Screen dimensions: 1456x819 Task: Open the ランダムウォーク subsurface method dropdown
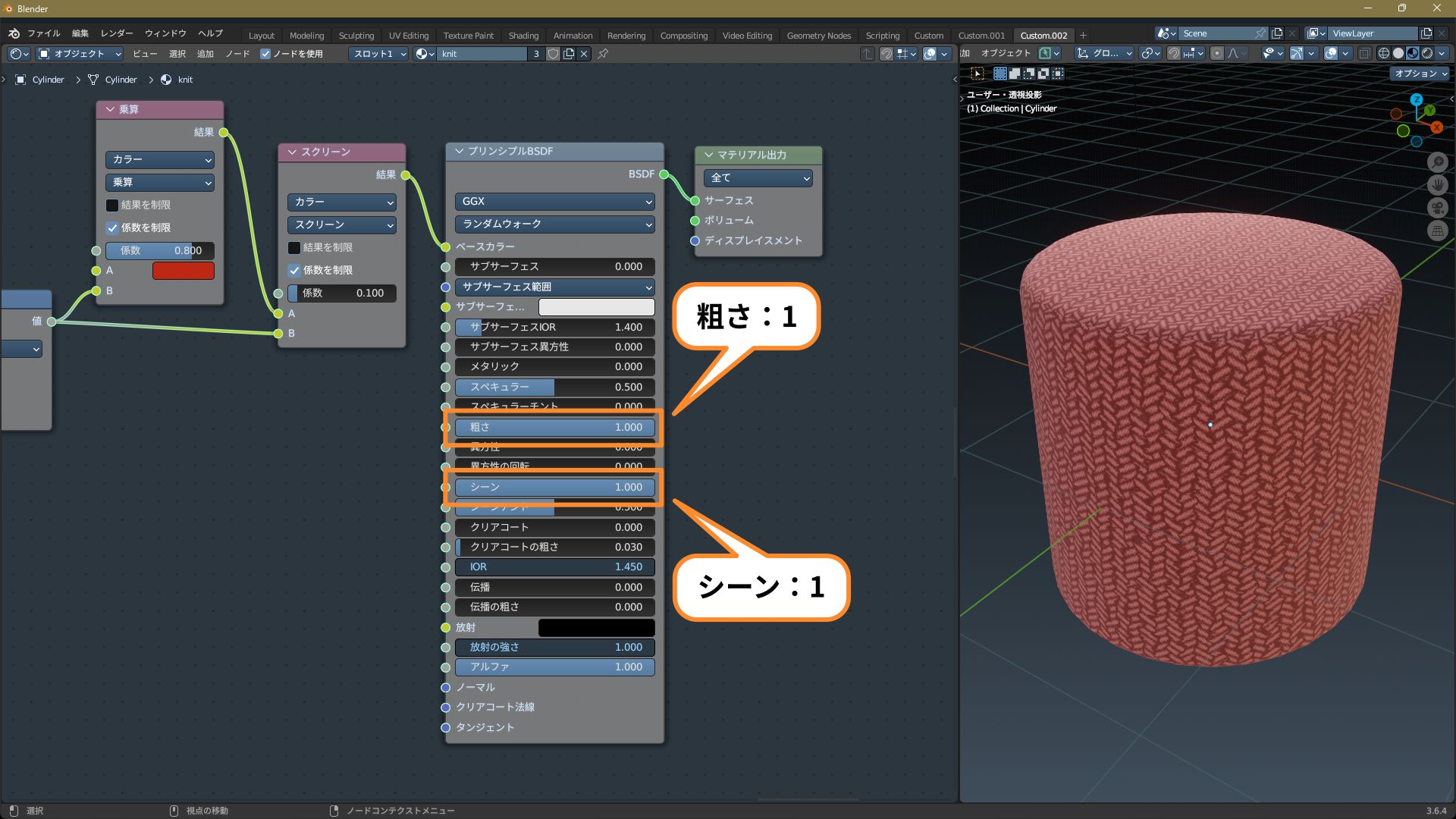coord(554,224)
